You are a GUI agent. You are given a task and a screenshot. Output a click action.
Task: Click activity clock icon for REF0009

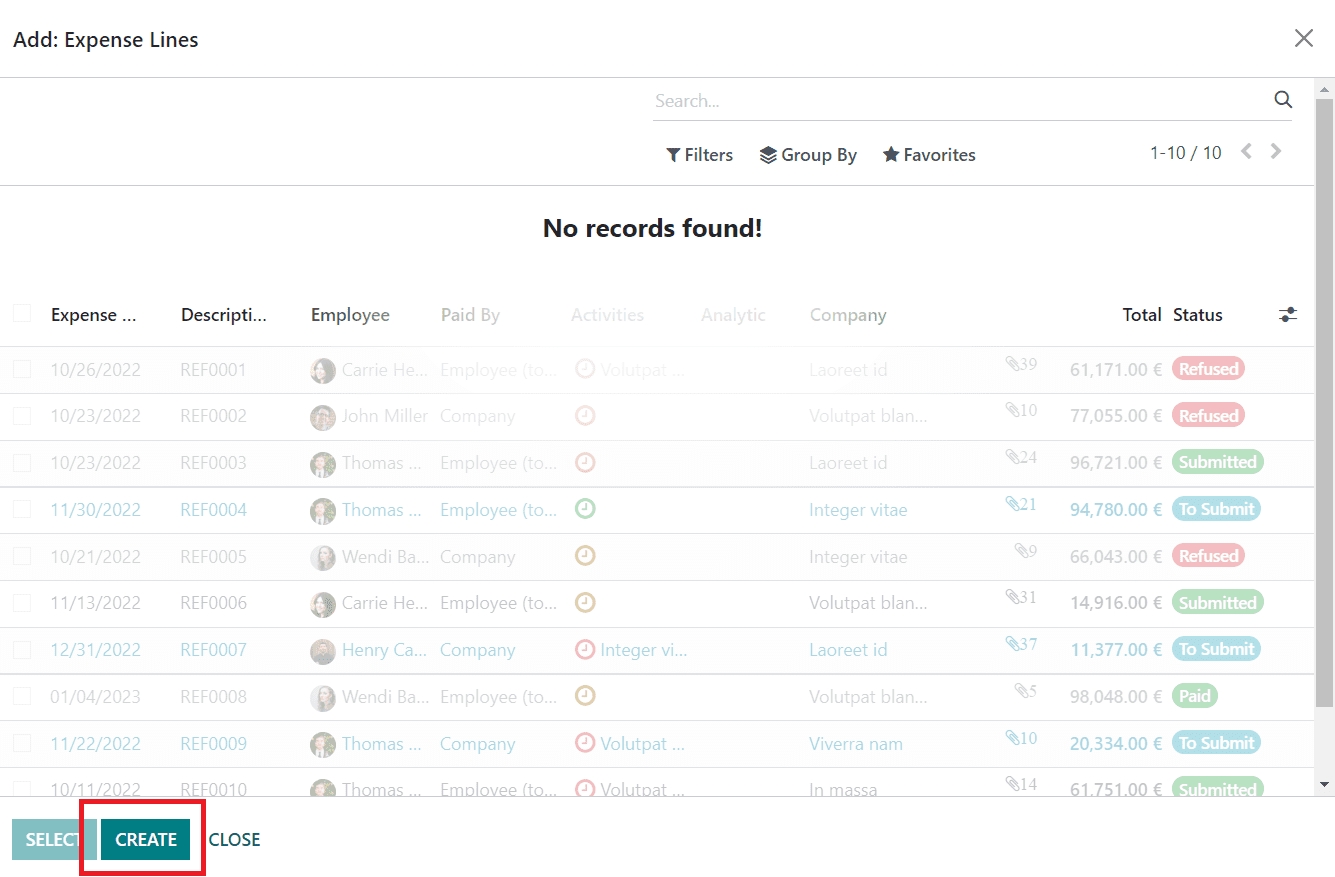pos(585,743)
